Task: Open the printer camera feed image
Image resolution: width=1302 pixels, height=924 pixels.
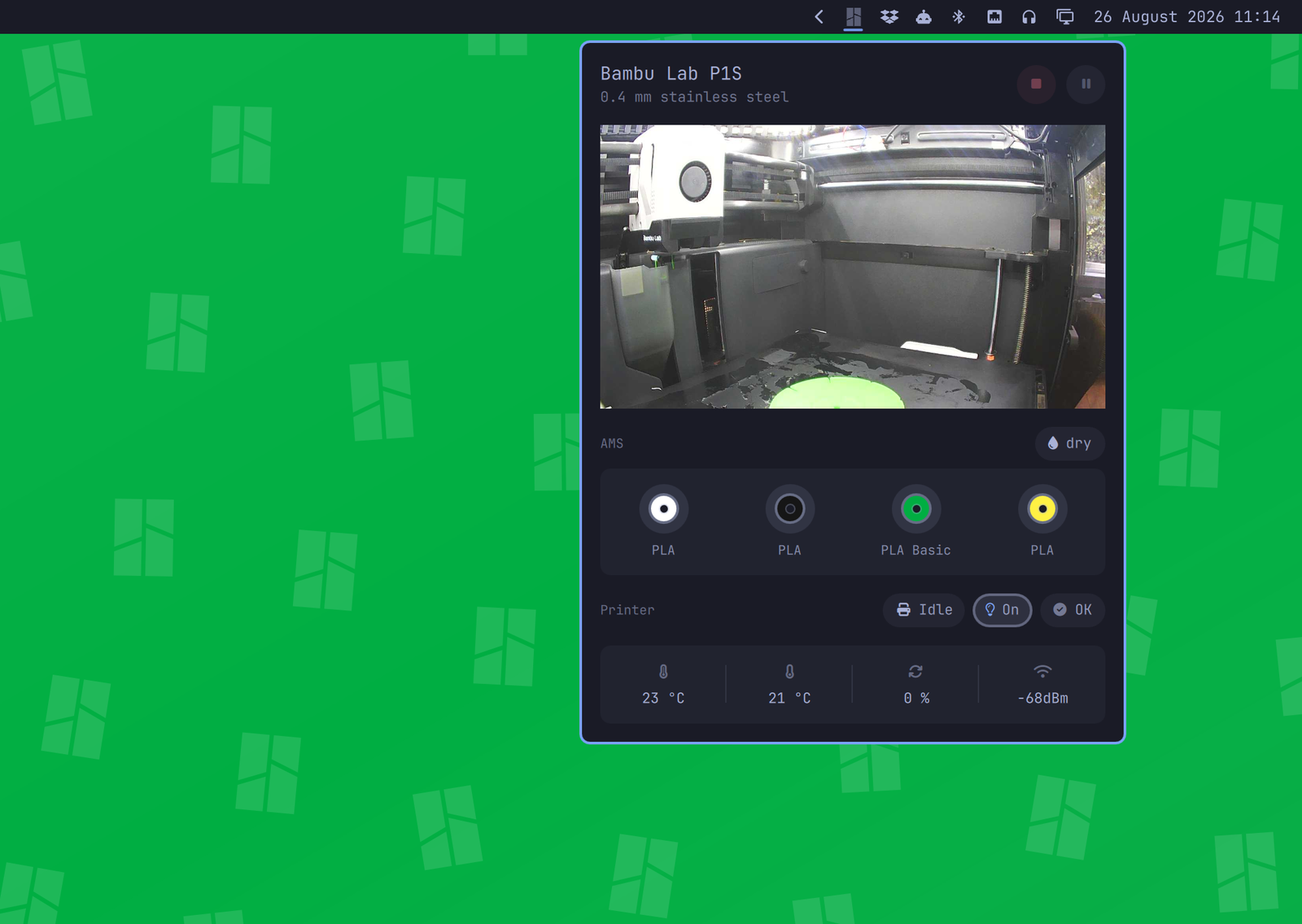Action: point(853,267)
